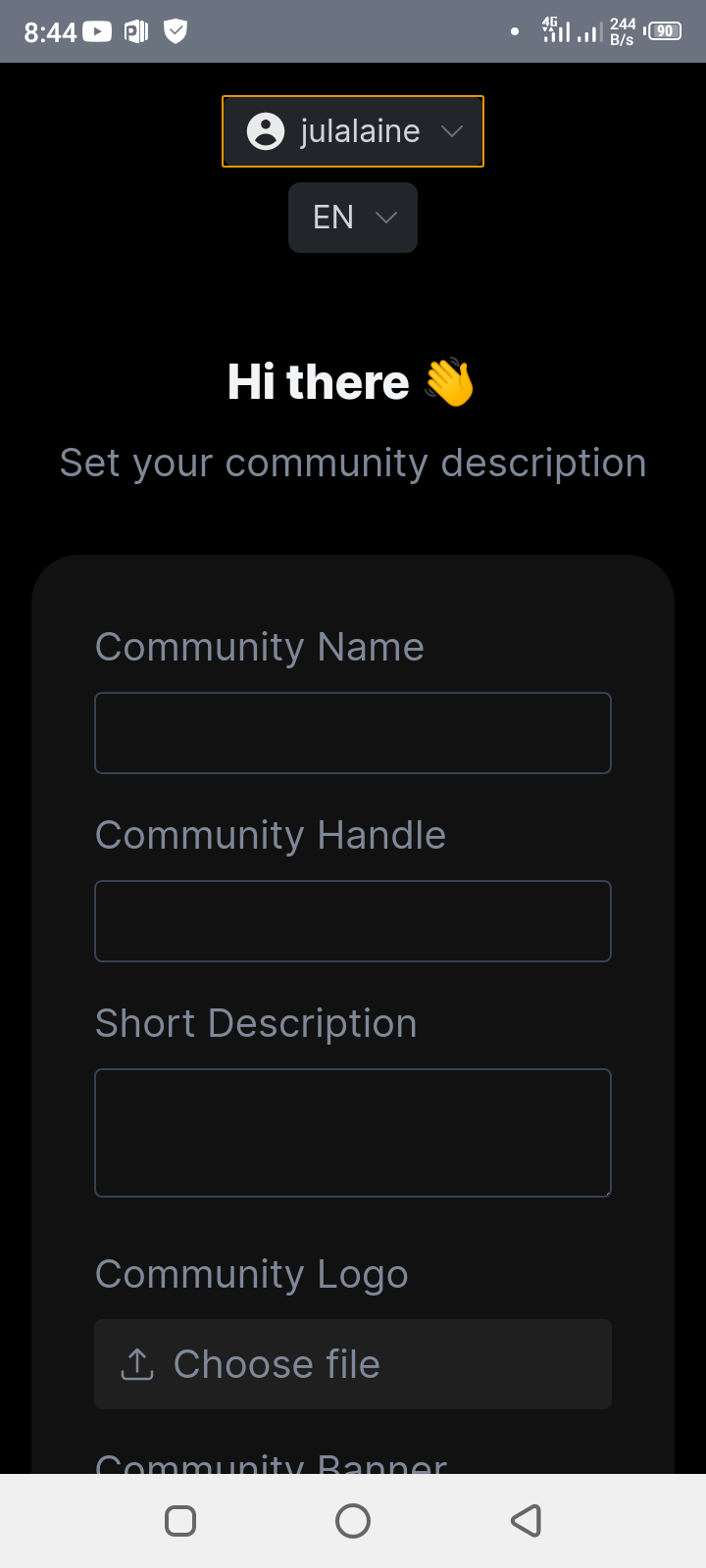706x1568 pixels.
Task: Tap the 4G signal strength icon
Action: pyautogui.click(x=556, y=29)
